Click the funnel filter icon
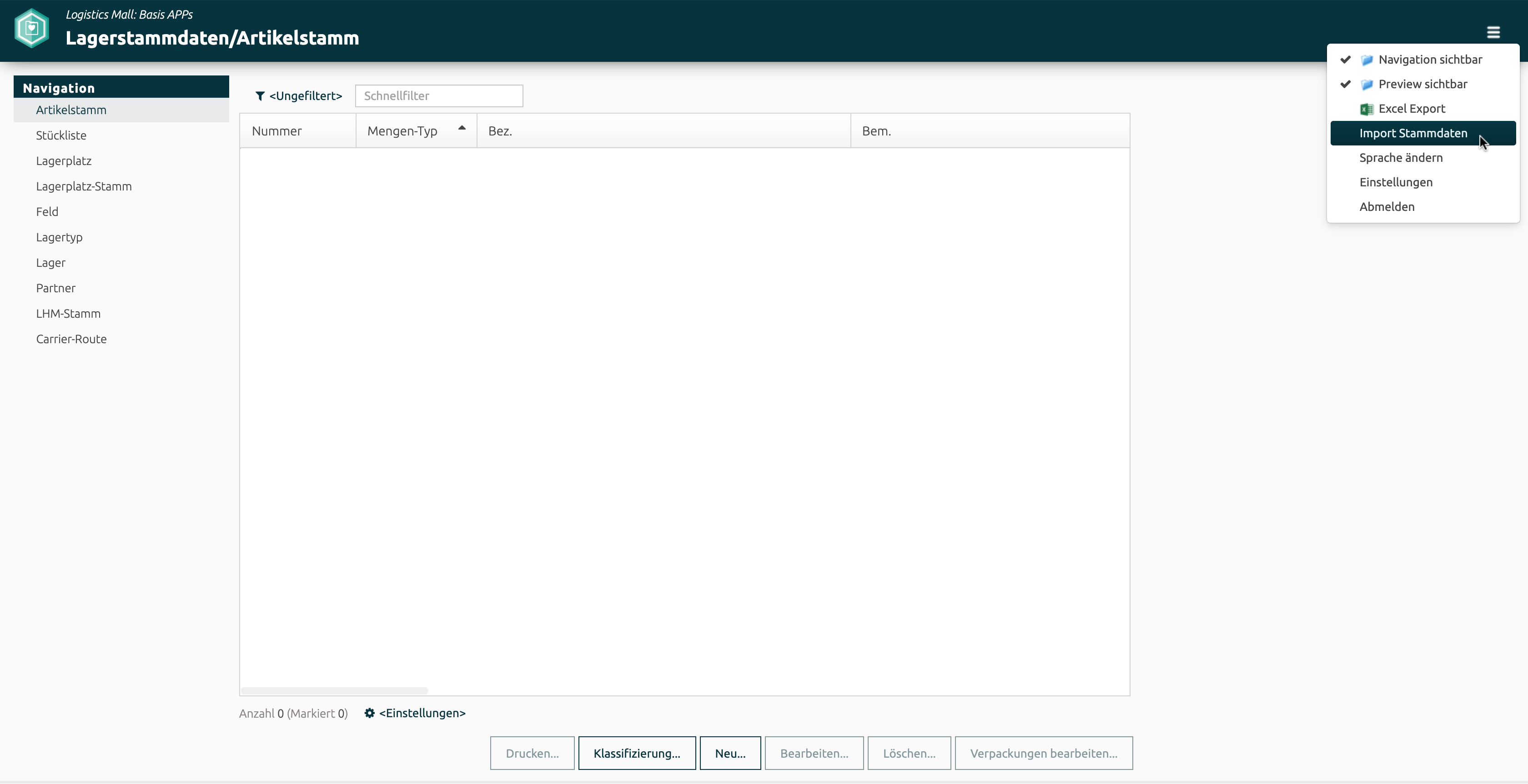This screenshot has height=784, width=1528. coord(260,96)
